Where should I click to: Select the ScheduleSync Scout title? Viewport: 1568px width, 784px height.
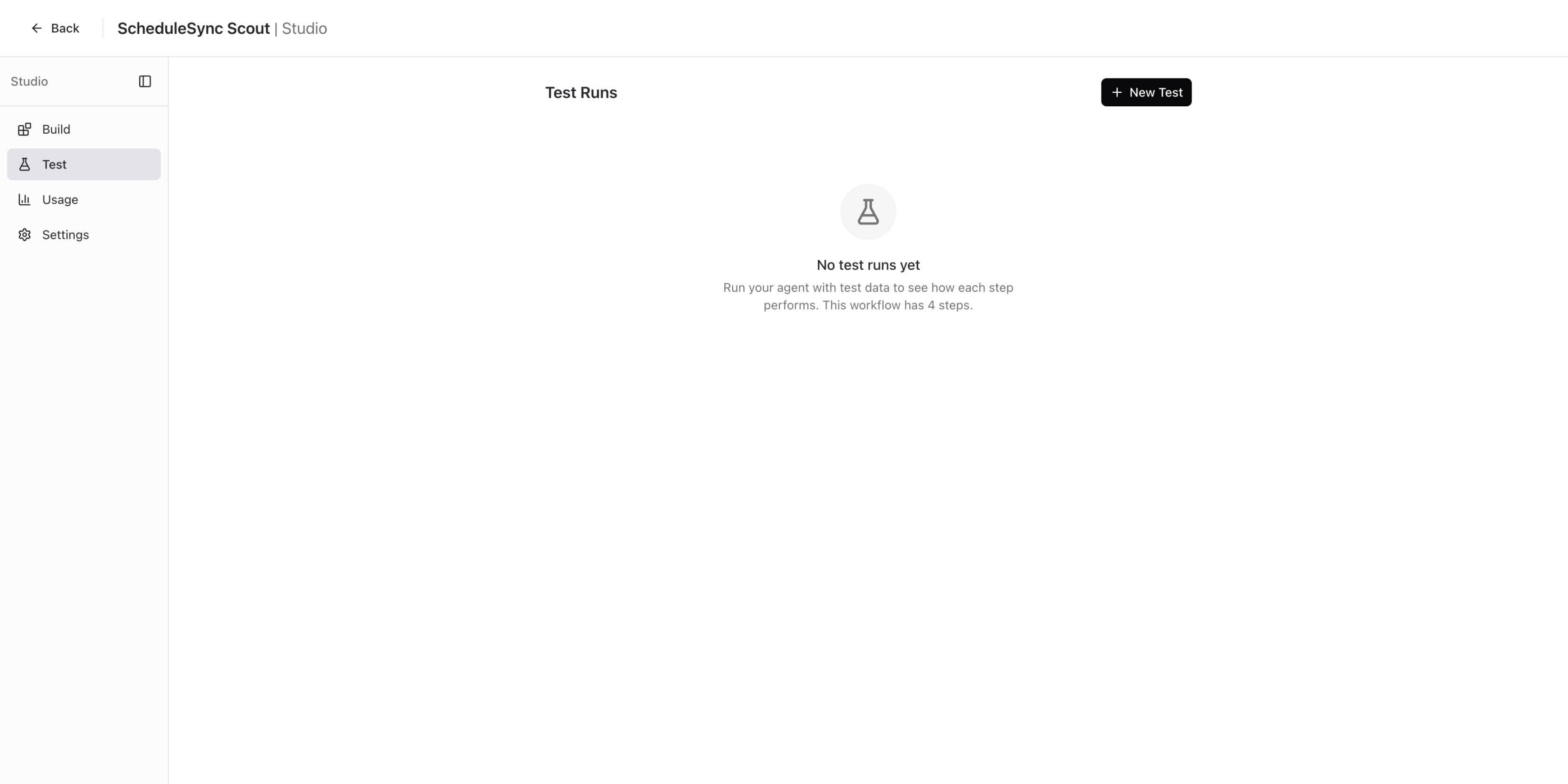[193, 28]
